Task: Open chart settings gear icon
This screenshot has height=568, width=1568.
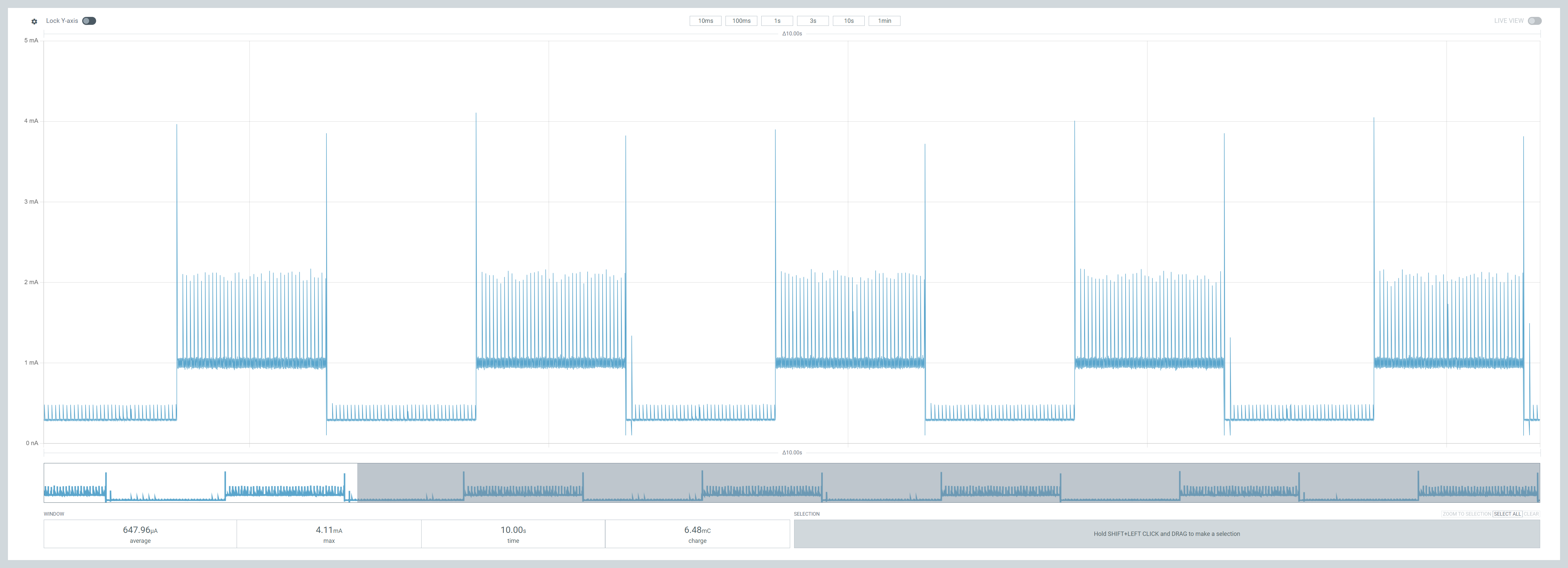Action: coord(34,21)
